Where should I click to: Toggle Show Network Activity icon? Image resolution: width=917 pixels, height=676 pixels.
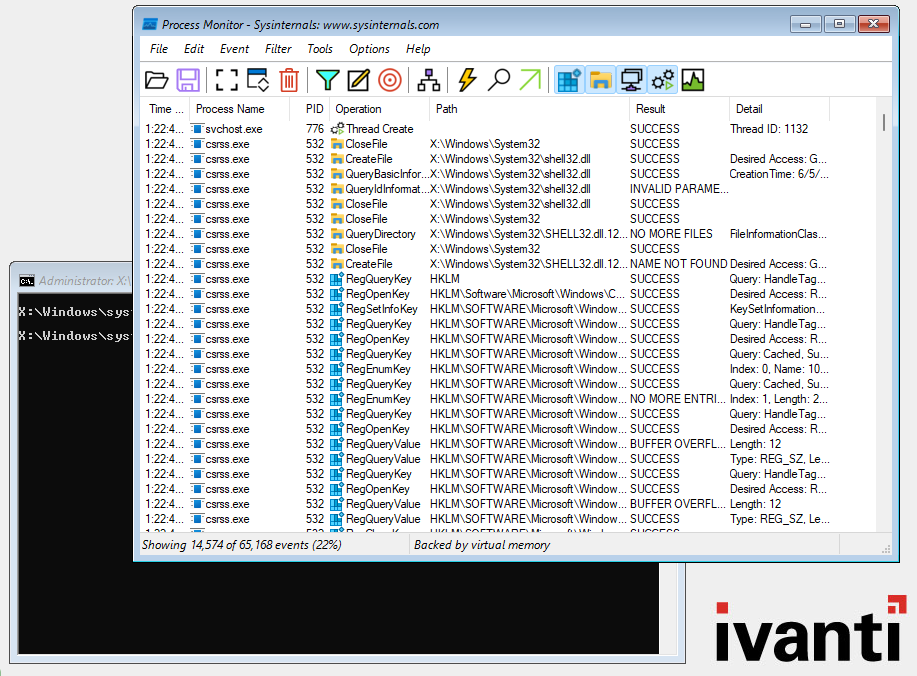[631, 80]
